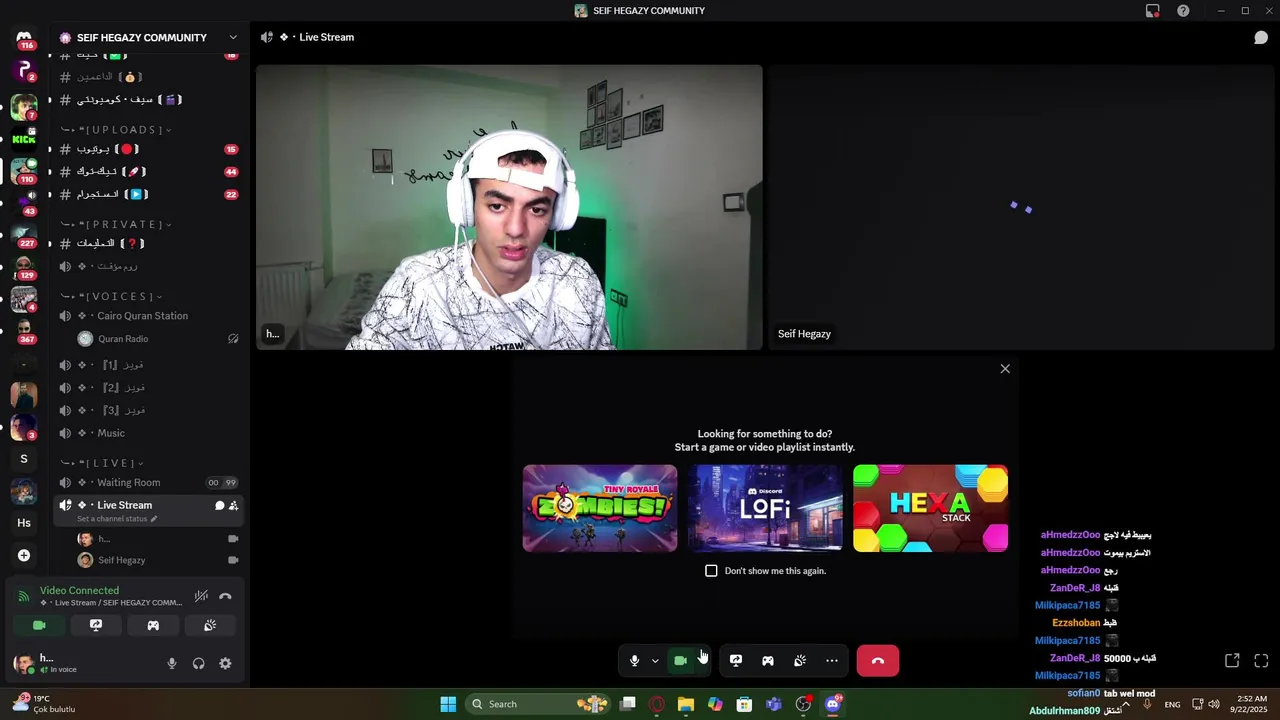Open soundboard in bottom call bar
This screenshot has width=1280, height=720.
pos(800,661)
